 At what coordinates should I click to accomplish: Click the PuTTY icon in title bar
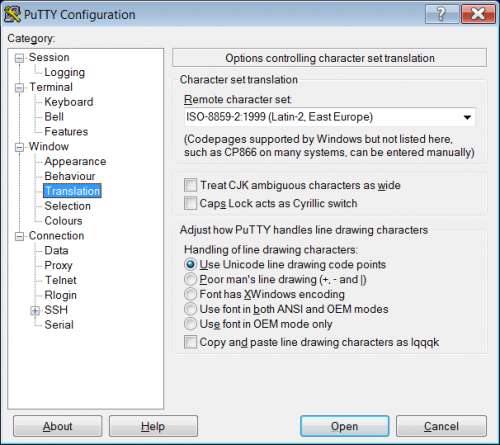(12, 14)
